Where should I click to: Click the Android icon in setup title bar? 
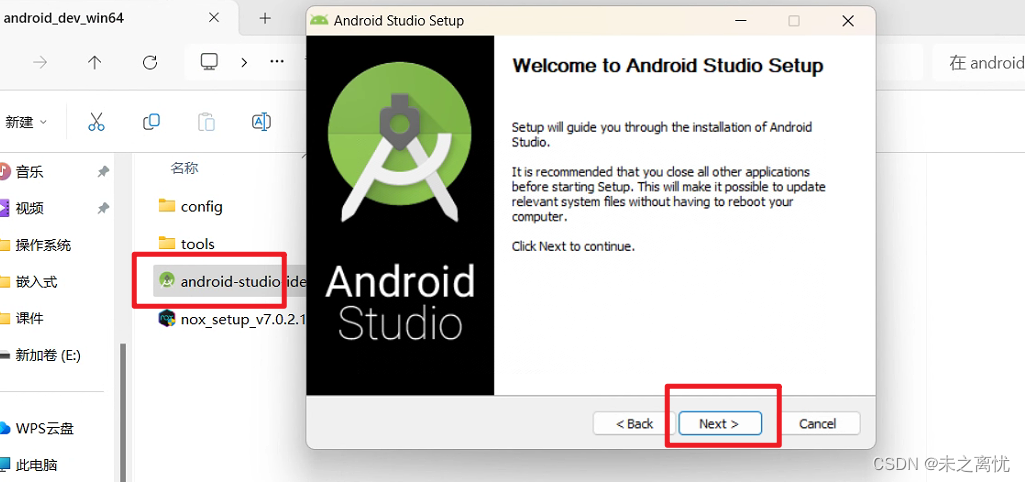319,20
